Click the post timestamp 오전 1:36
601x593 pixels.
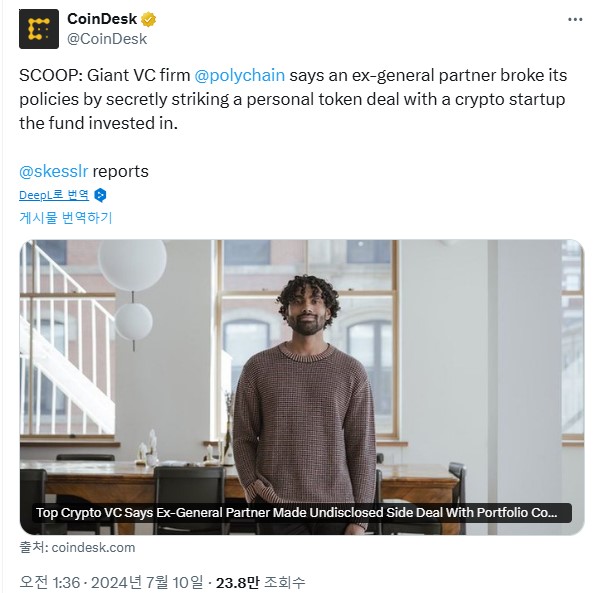pyautogui.click(x=49, y=583)
